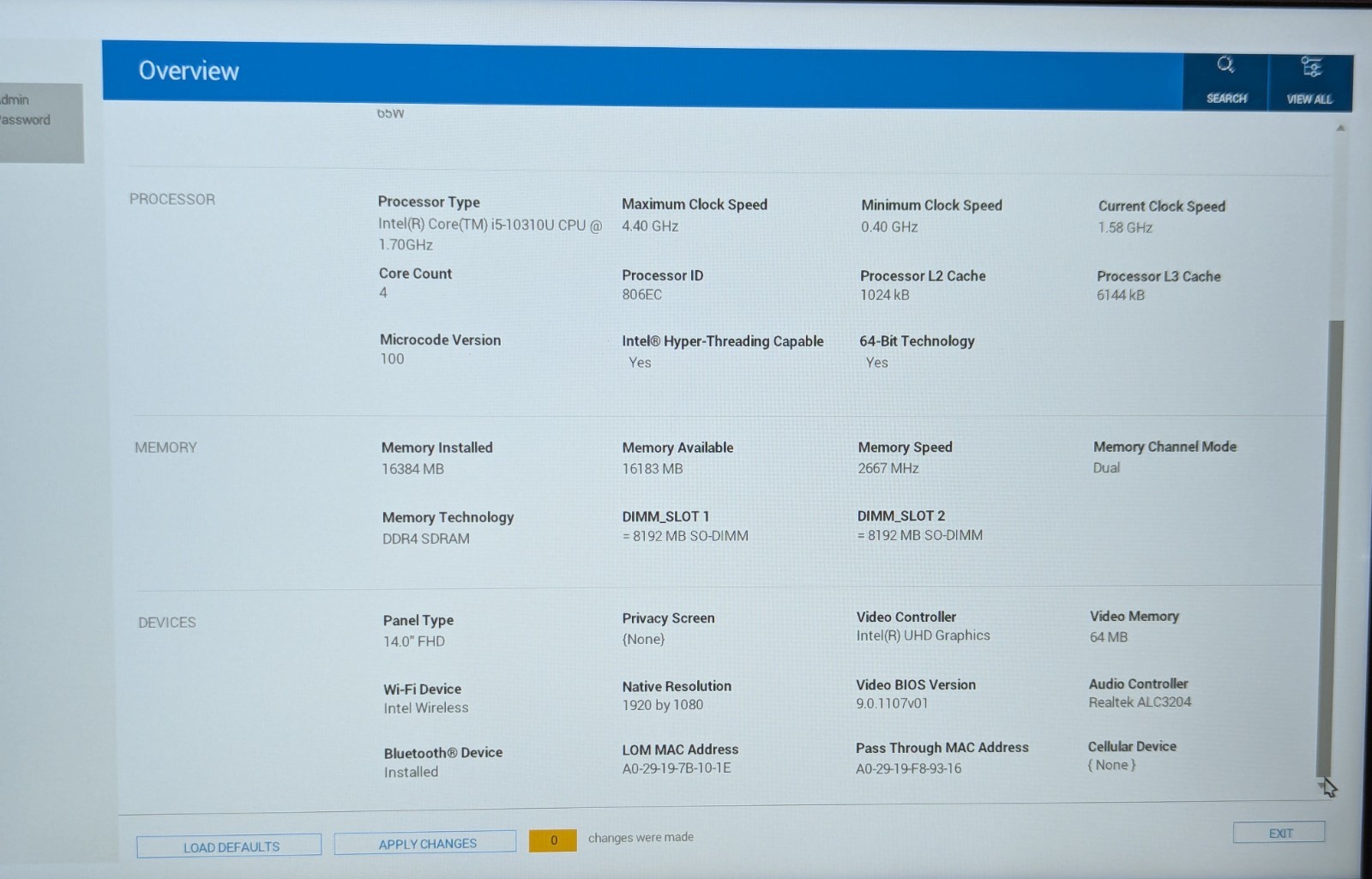Image resolution: width=1372 pixels, height=879 pixels.
Task: Click the Memory Installed value
Action: point(412,469)
